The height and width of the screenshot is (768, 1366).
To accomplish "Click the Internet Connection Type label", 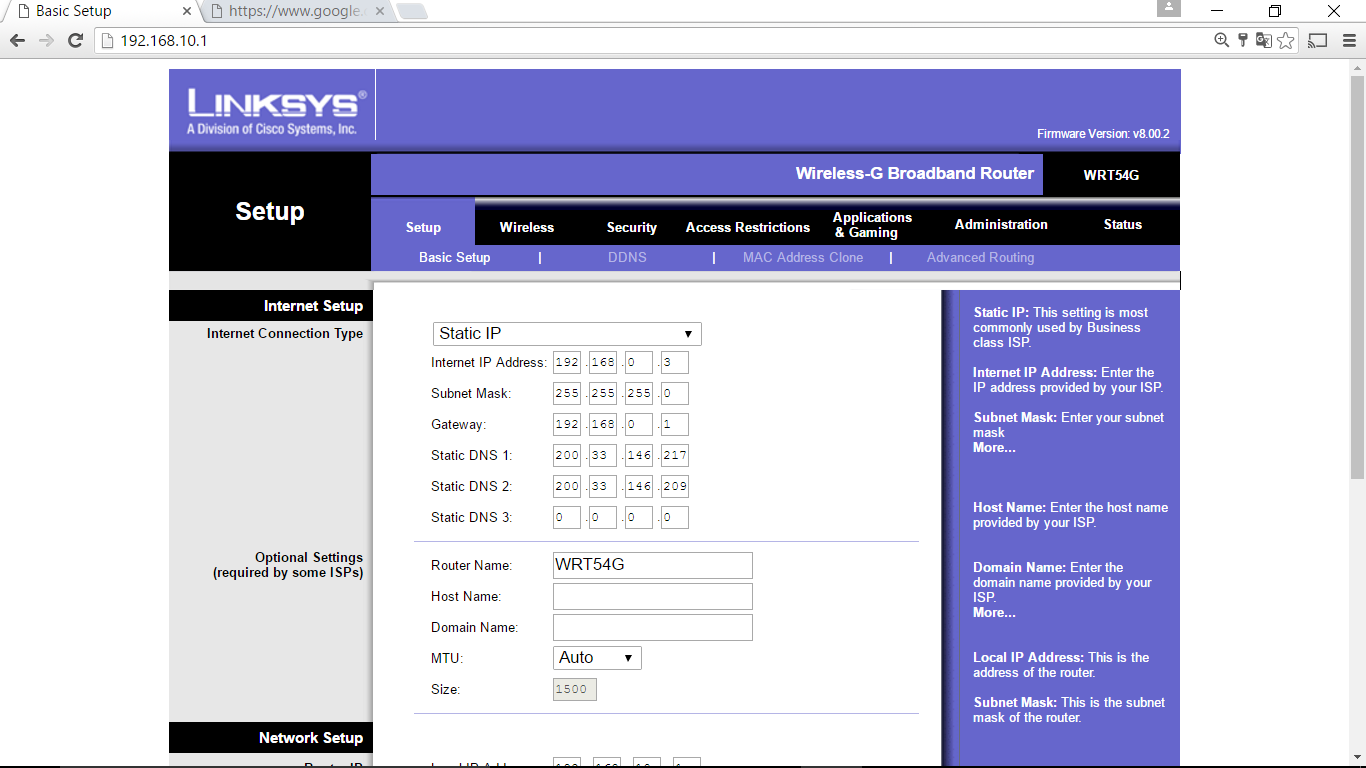I will tap(285, 334).
